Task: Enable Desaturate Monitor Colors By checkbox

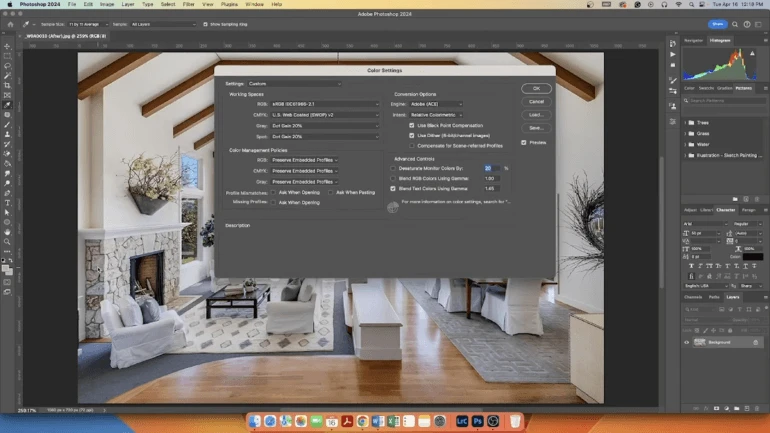Action: (391, 168)
